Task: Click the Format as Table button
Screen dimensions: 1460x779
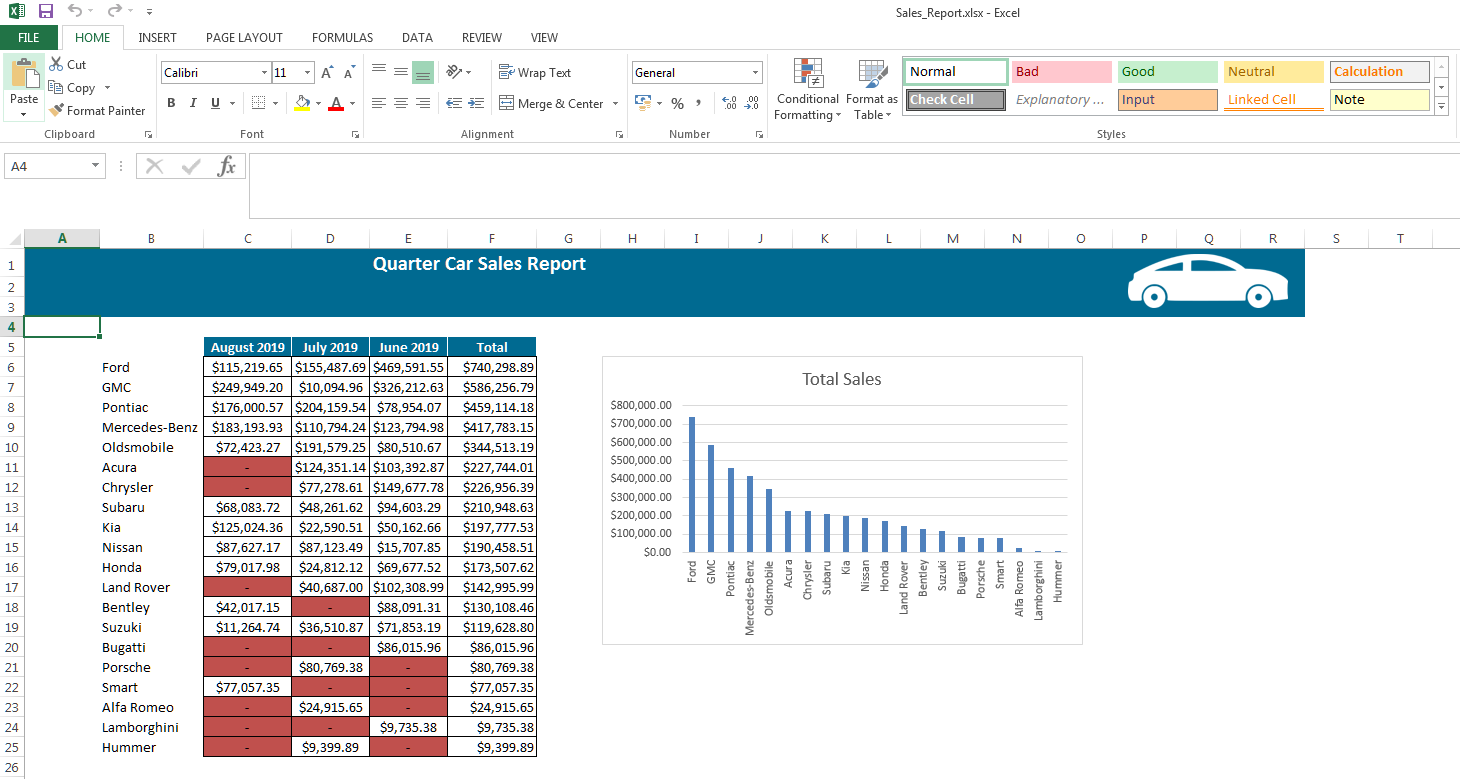Action: (871, 90)
